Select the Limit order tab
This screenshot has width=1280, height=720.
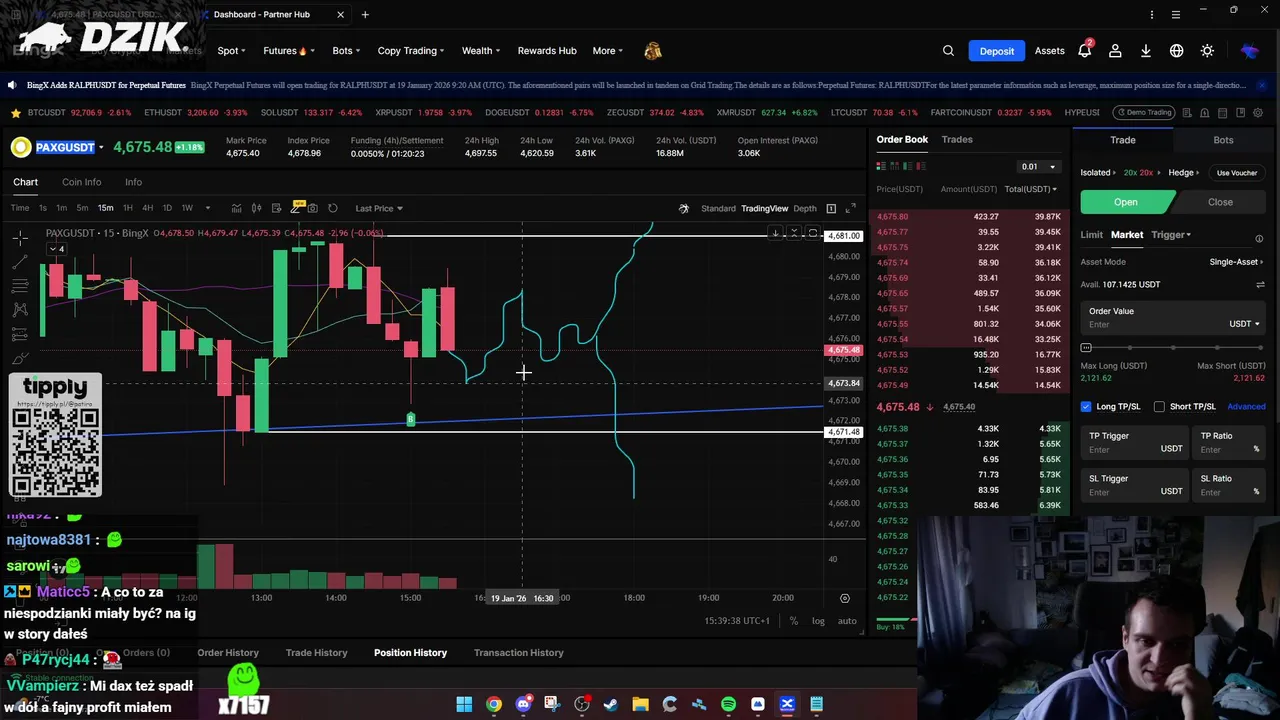[1091, 235]
